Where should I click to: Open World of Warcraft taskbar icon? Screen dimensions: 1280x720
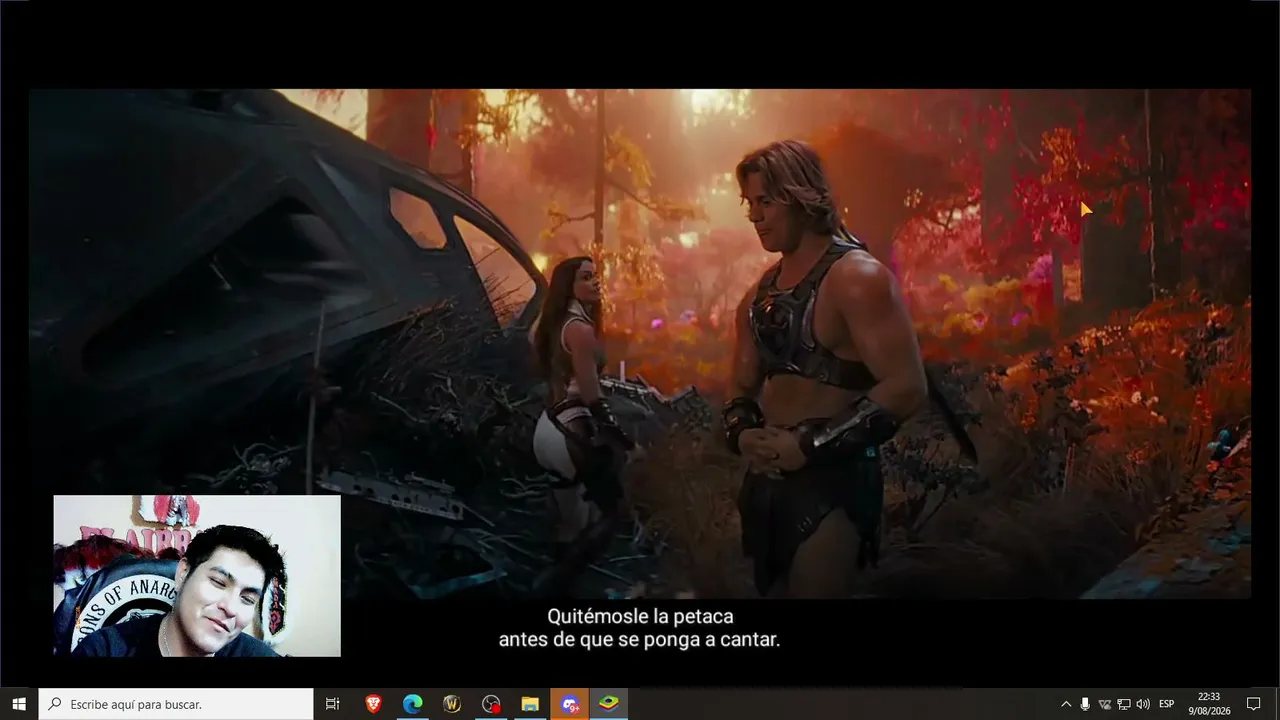point(452,704)
